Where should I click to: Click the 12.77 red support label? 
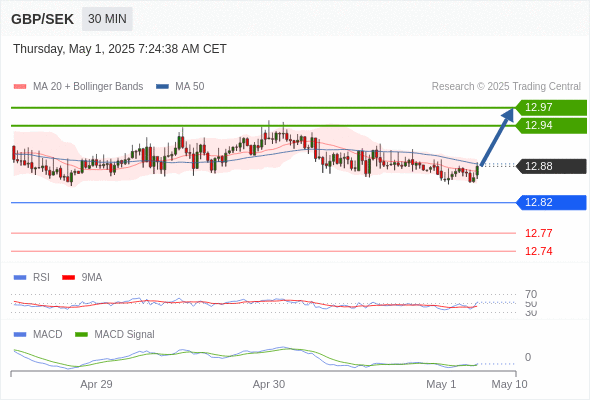click(x=538, y=233)
